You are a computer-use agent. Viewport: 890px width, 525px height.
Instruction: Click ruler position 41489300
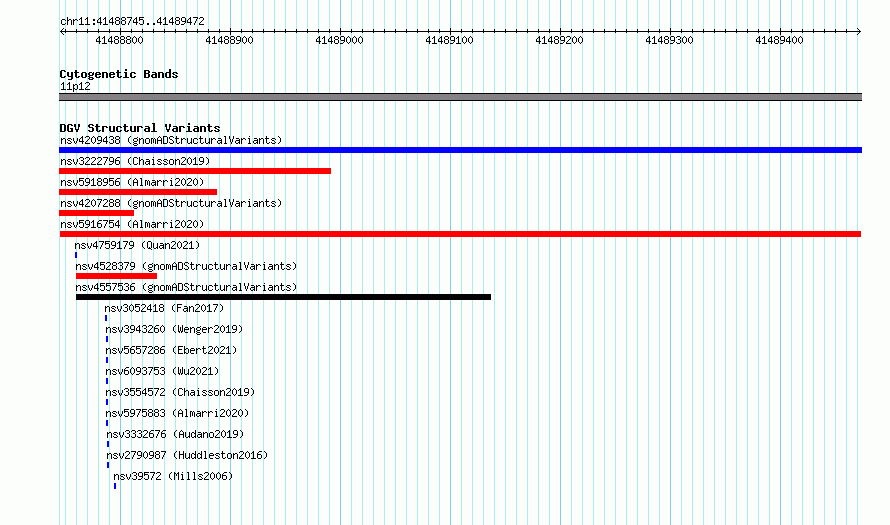pos(669,40)
